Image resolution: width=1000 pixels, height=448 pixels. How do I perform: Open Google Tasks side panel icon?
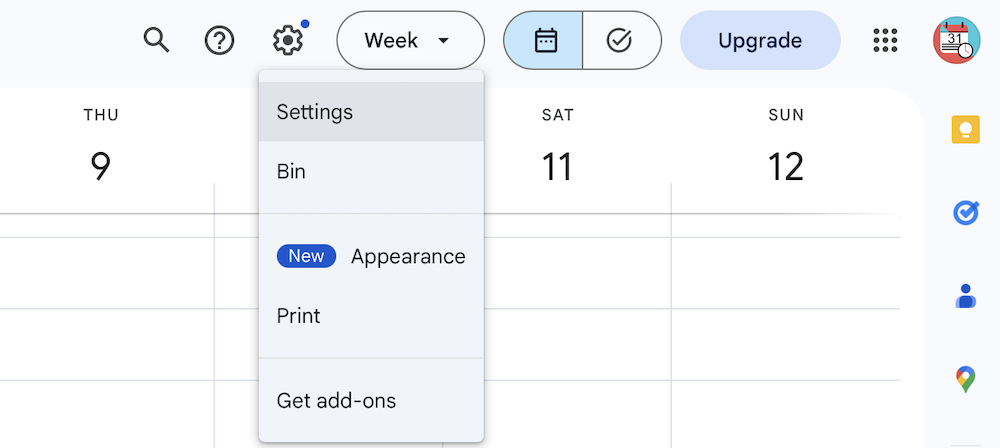(965, 213)
